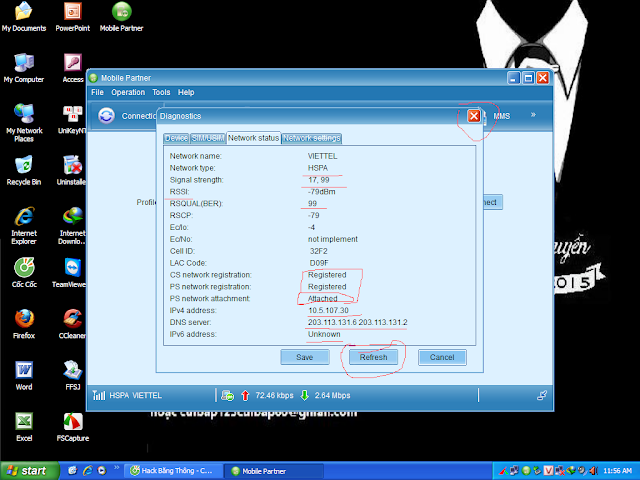Expand the toolbar overflow chevron next to MMS
This screenshot has width=640, height=480.
pos(533,115)
